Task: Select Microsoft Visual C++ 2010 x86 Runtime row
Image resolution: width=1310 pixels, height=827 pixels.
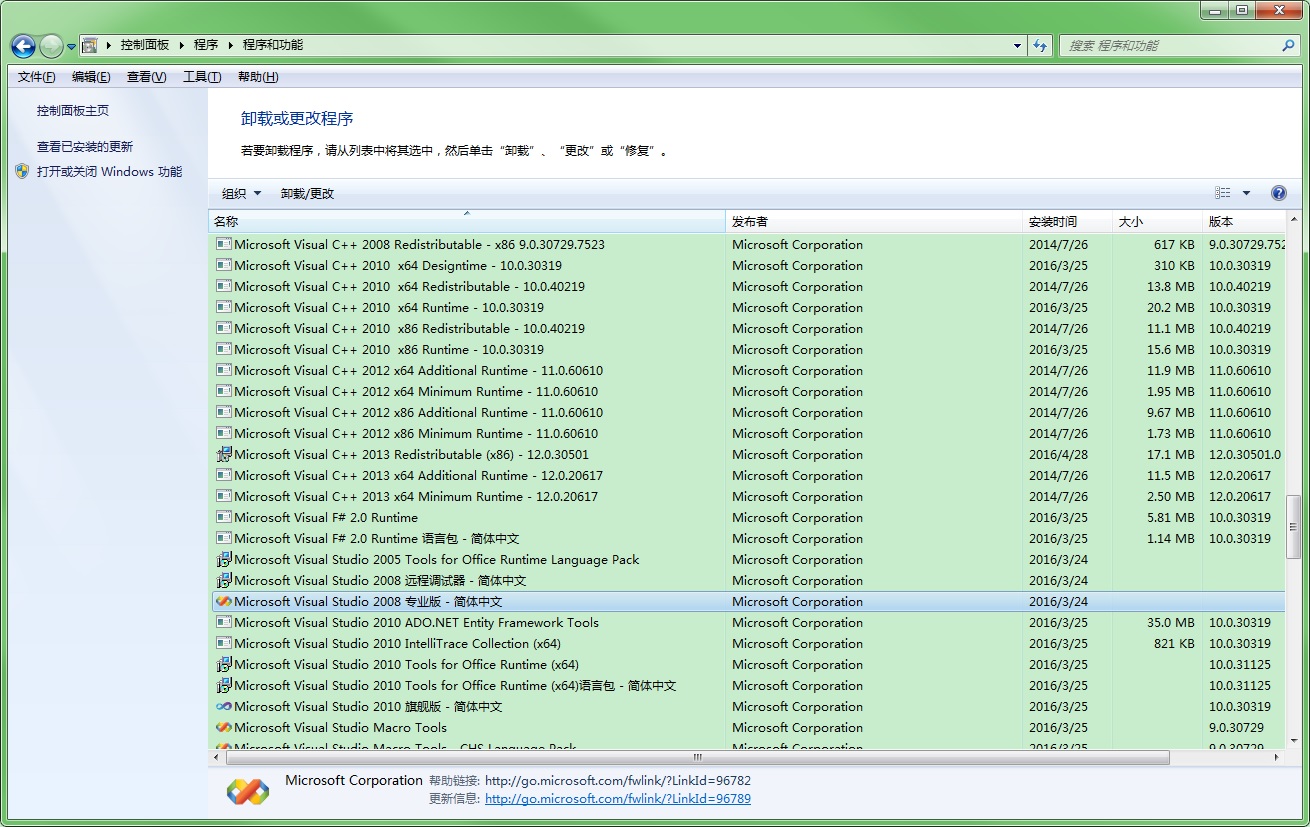Action: tap(747, 349)
